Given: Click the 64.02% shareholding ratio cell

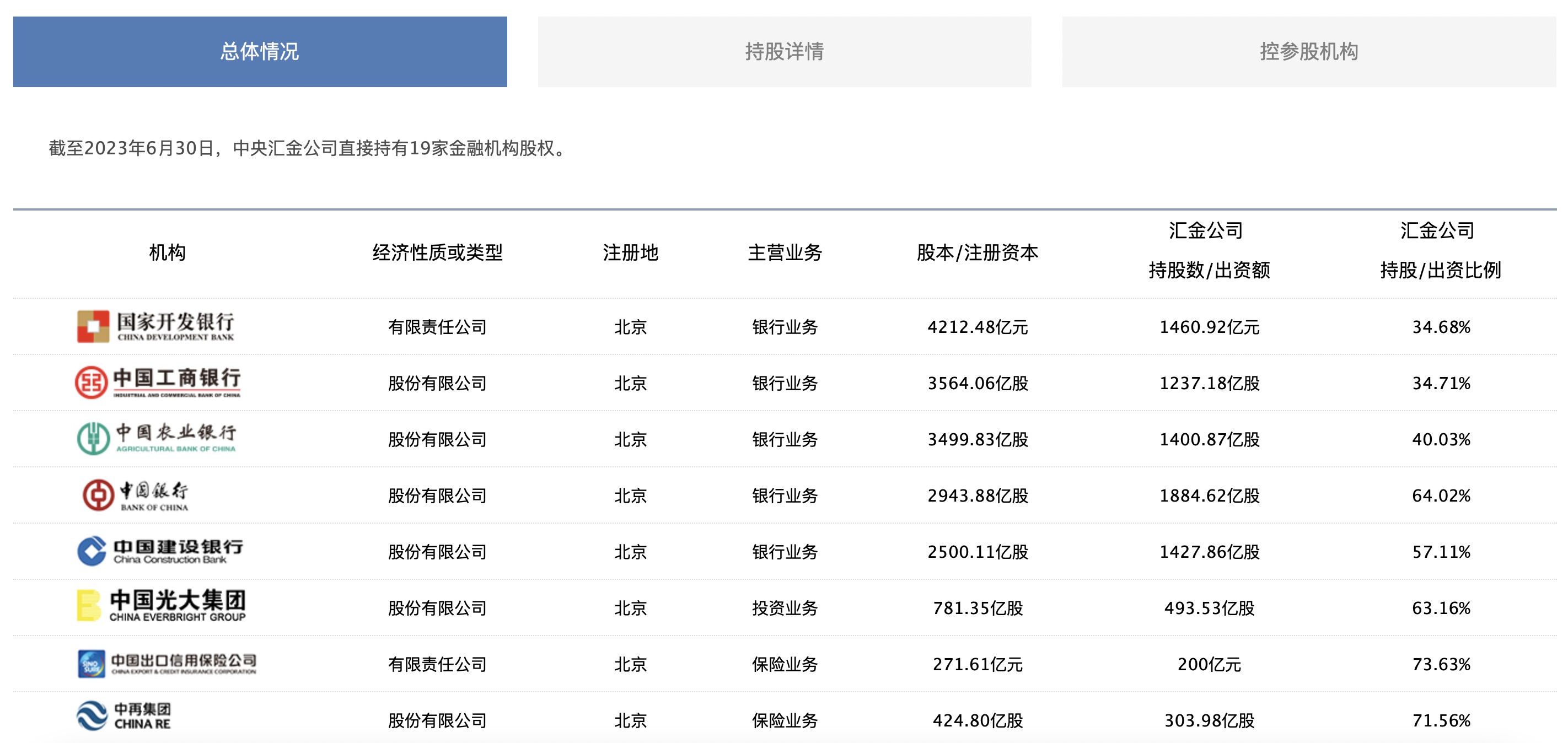Looking at the screenshot, I should coord(1440,496).
